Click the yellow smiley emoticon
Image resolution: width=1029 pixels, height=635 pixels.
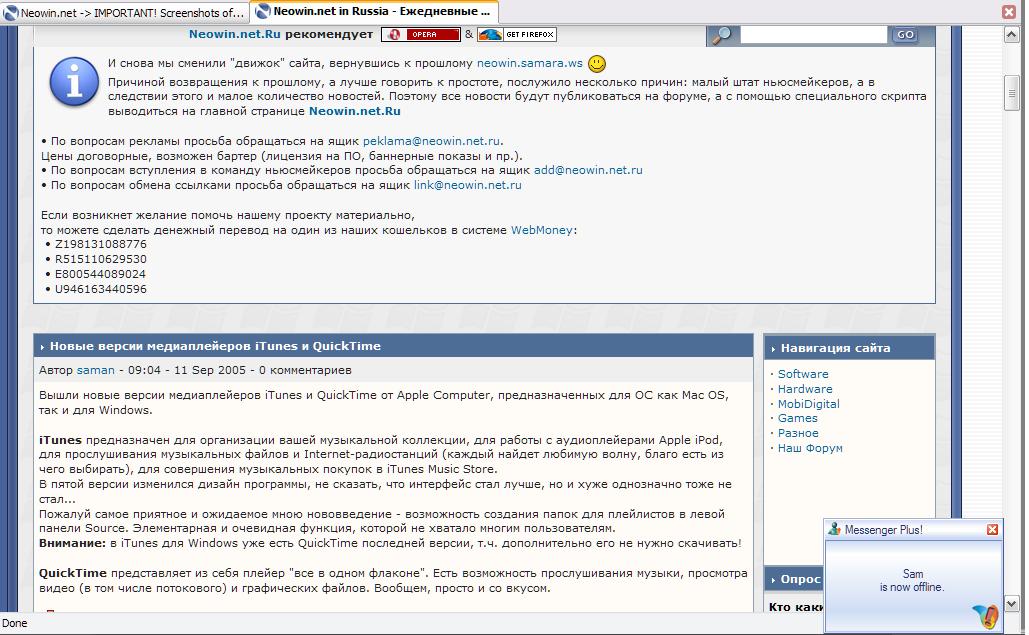click(x=597, y=64)
